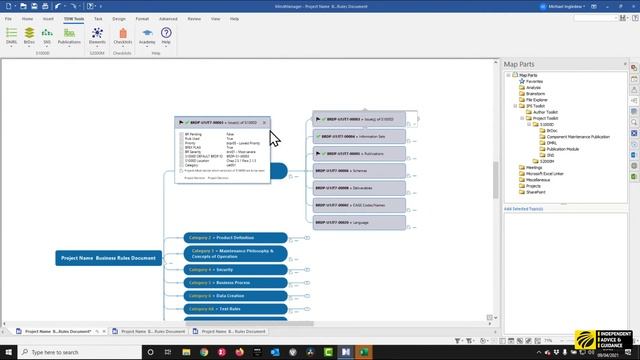
Task: Click the filter funnel icon in status bar
Action: pos(458,340)
